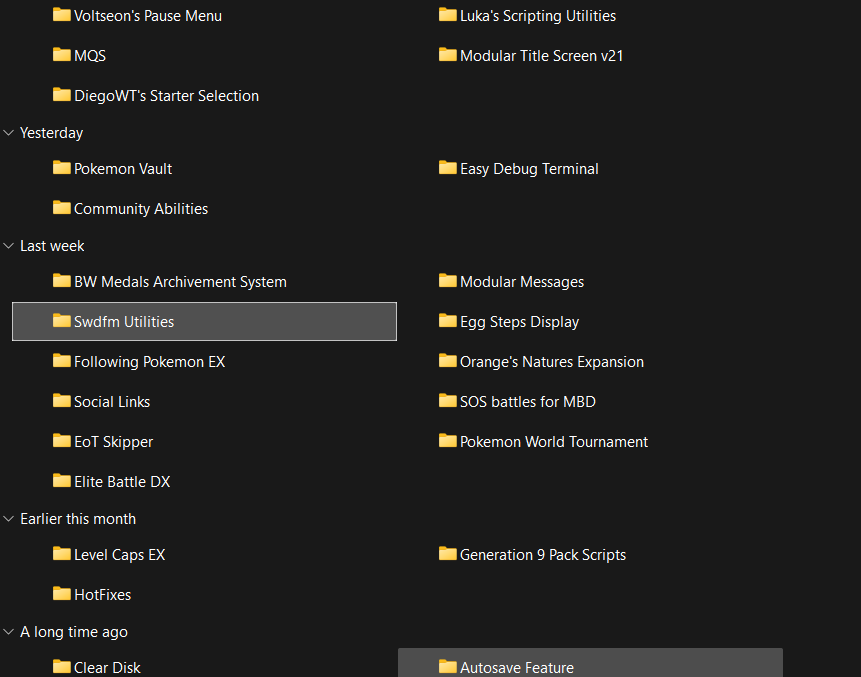This screenshot has height=677, width=861.
Task: Select Modular Title Screen v21 folder
Action: pos(541,56)
